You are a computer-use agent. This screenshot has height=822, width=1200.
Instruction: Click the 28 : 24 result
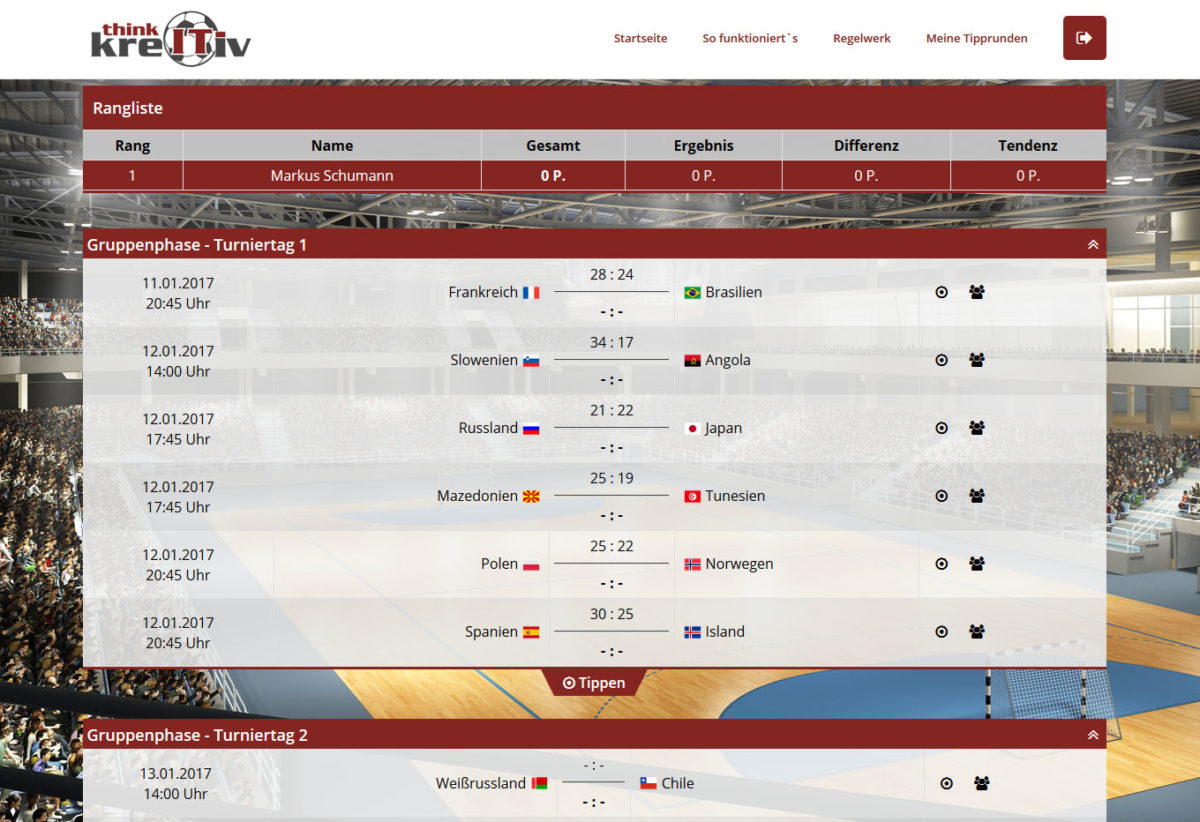tap(612, 274)
